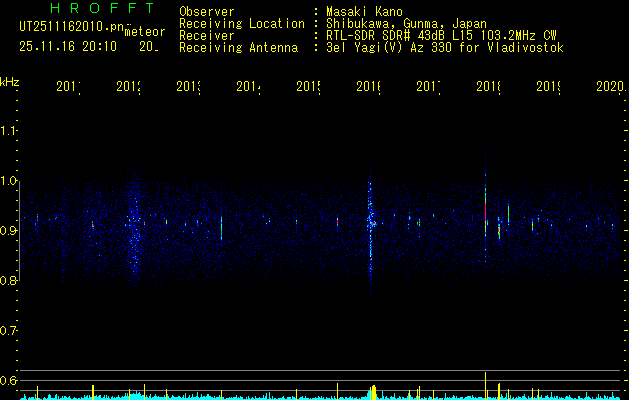The height and width of the screenshot is (400, 629).
Task: Click the HROFFT title text
Action: (x=103, y=8)
